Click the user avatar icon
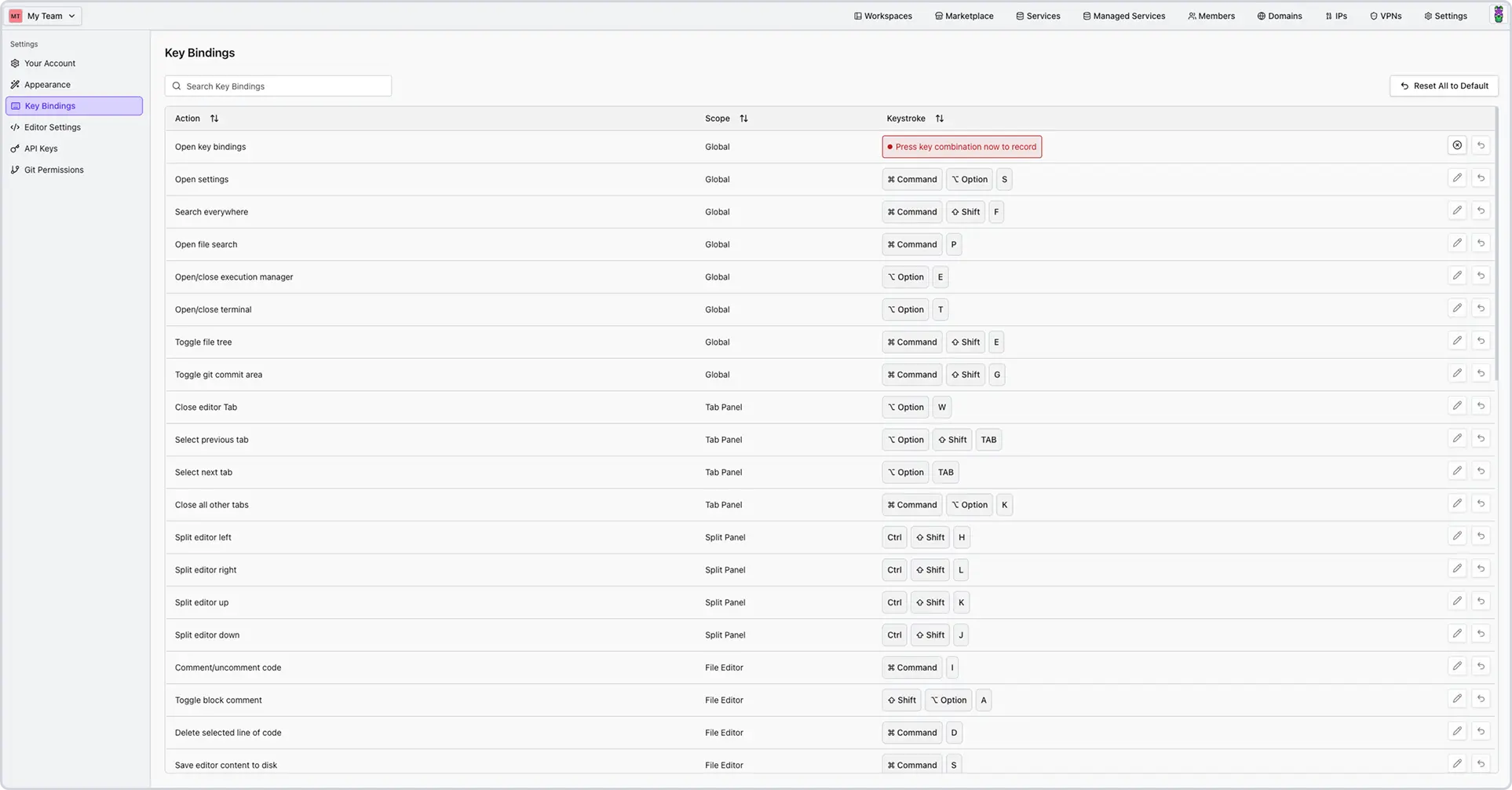This screenshot has height=790, width=1512. pos(1499,13)
